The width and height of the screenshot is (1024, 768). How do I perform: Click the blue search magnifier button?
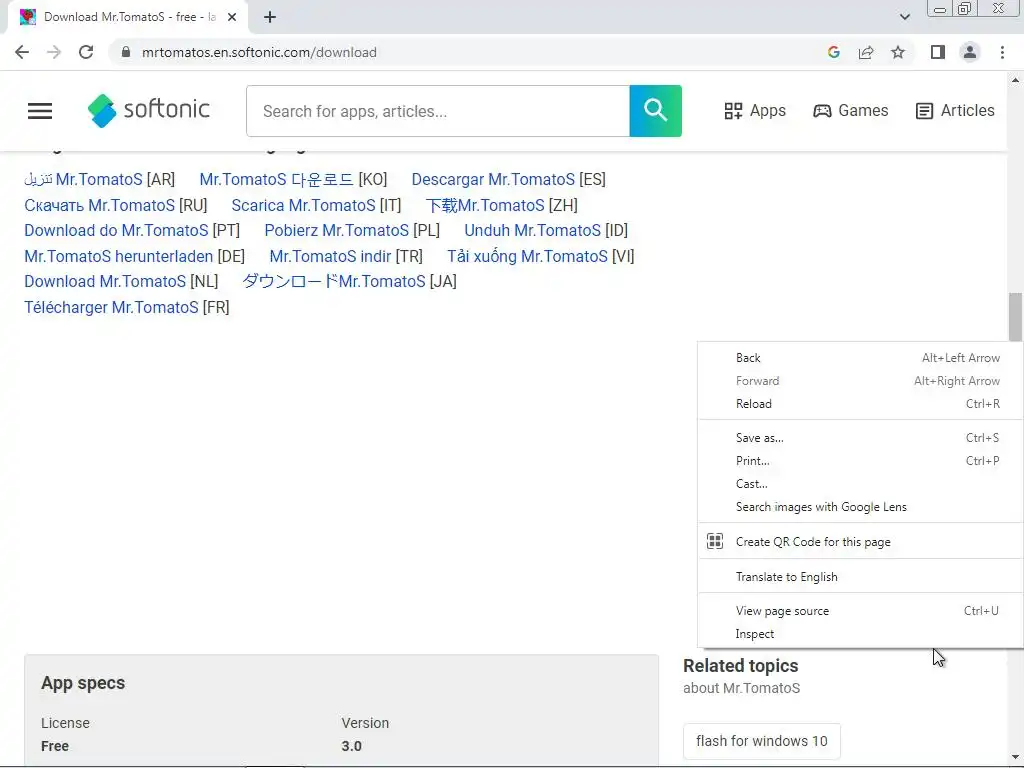coord(656,111)
